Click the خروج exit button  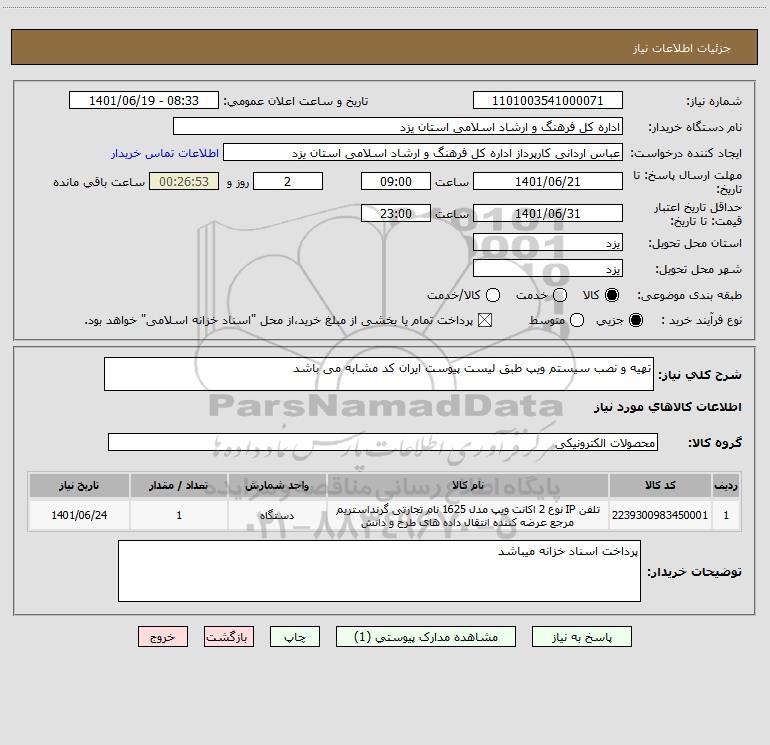pyautogui.click(x=163, y=636)
